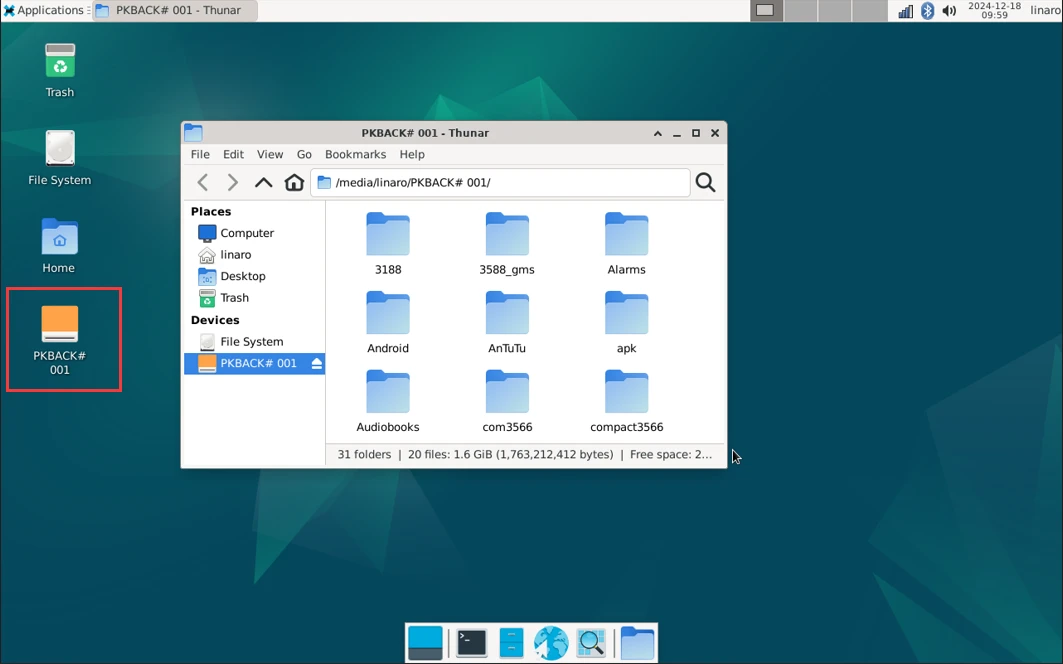The height and width of the screenshot is (664, 1063).
Task: Click the status bar folder count text
Action: [364, 454]
